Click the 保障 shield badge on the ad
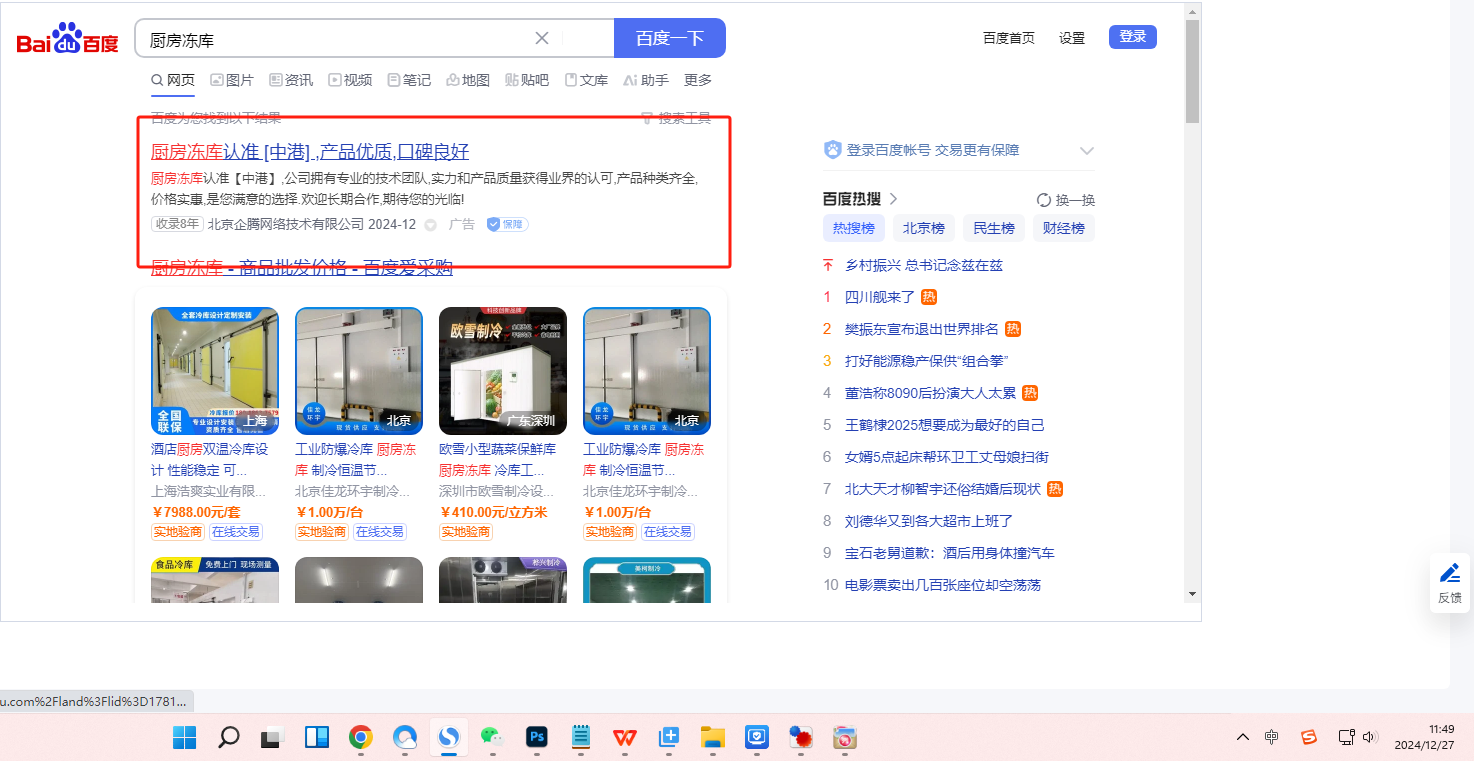This screenshot has height=761, width=1474. [x=507, y=225]
